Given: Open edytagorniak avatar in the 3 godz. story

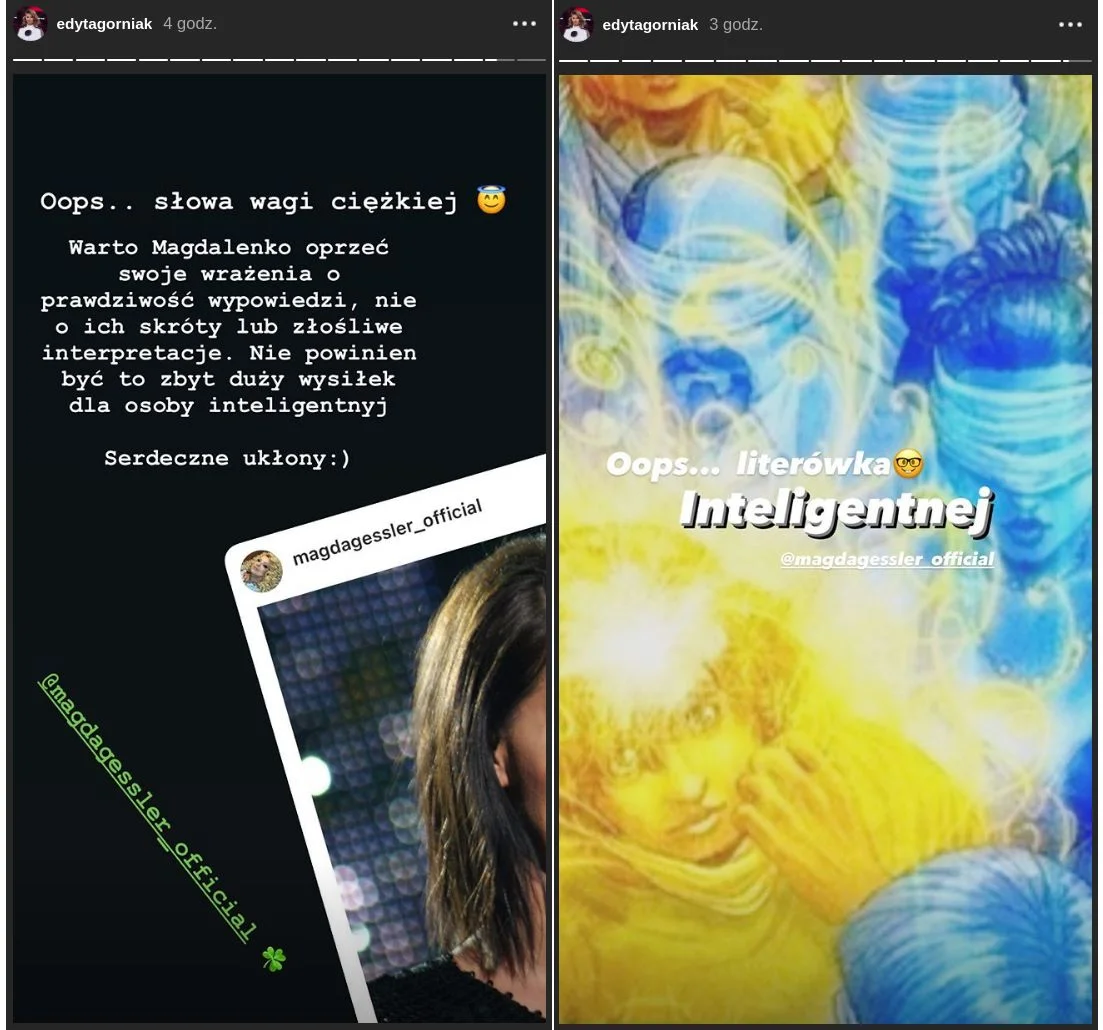Looking at the screenshot, I should point(577,25).
